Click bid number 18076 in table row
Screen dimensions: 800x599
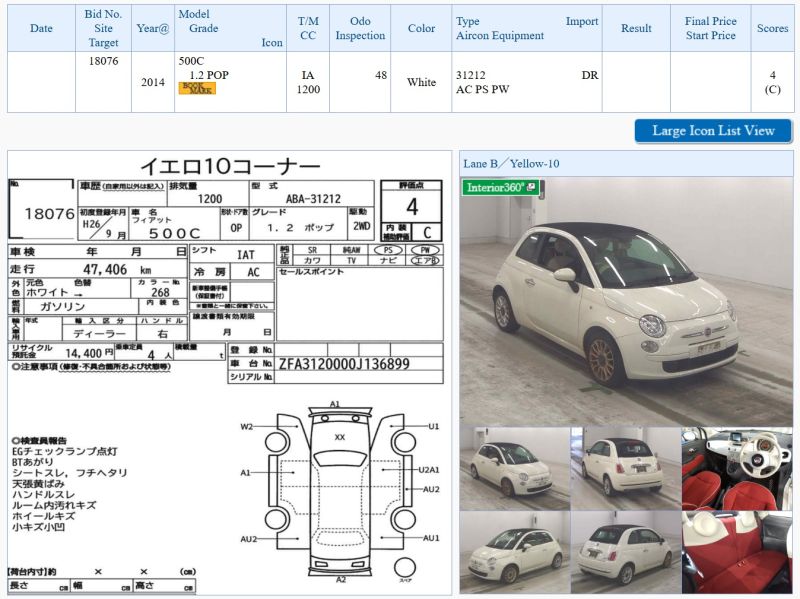(104, 61)
